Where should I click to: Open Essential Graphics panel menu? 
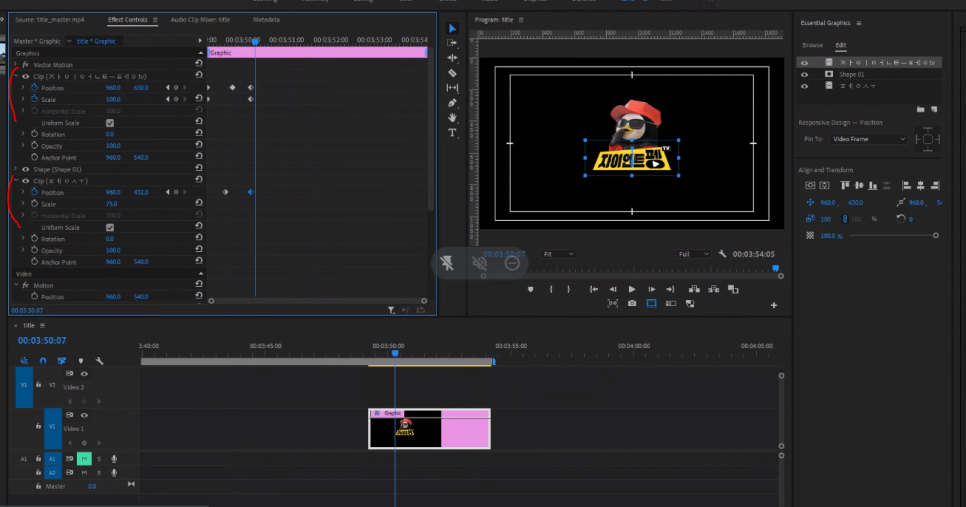(858, 23)
